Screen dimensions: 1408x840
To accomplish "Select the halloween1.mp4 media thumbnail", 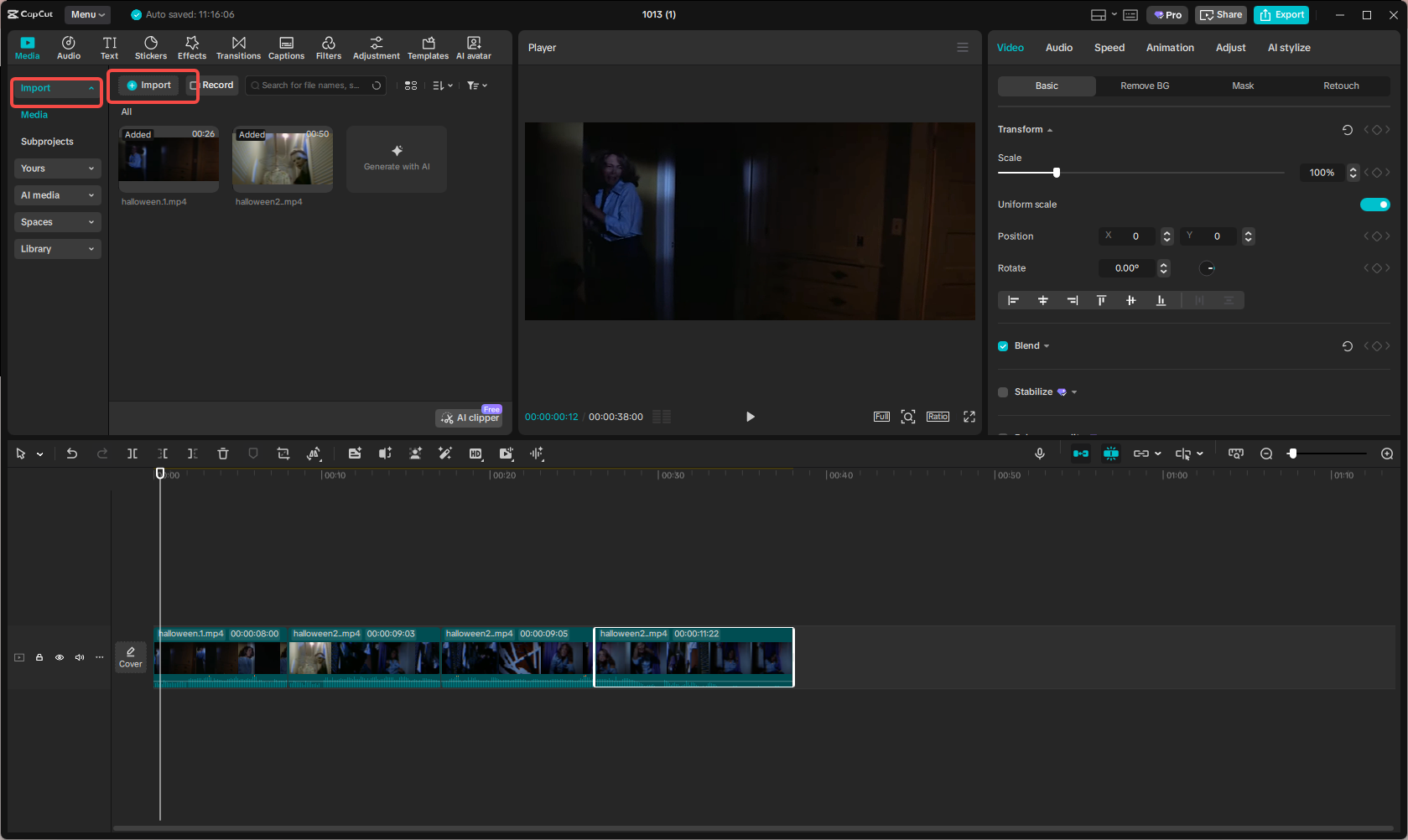I will pos(169,159).
